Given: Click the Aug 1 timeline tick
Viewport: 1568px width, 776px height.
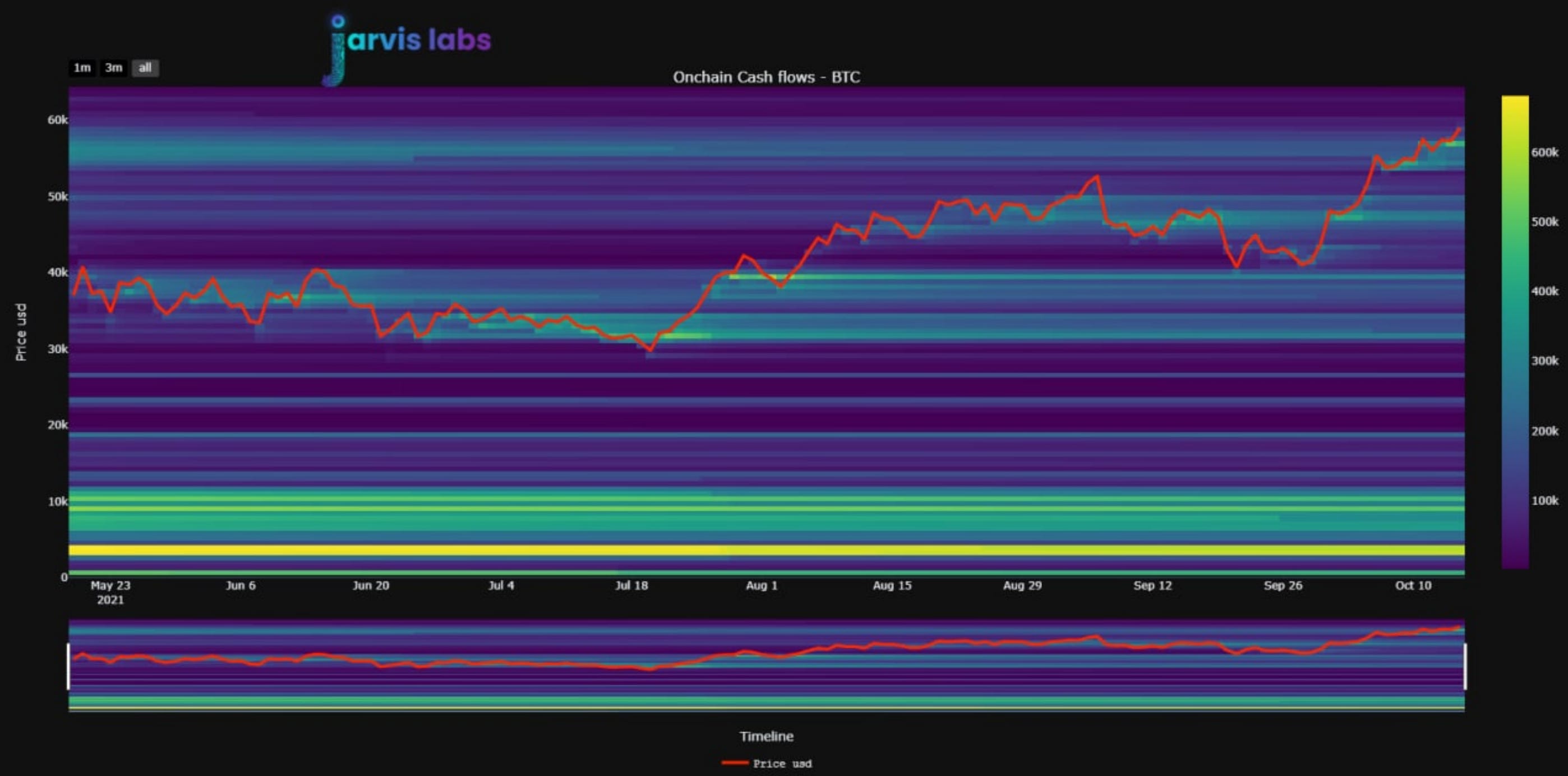Looking at the screenshot, I should click(x=762, y=585).
